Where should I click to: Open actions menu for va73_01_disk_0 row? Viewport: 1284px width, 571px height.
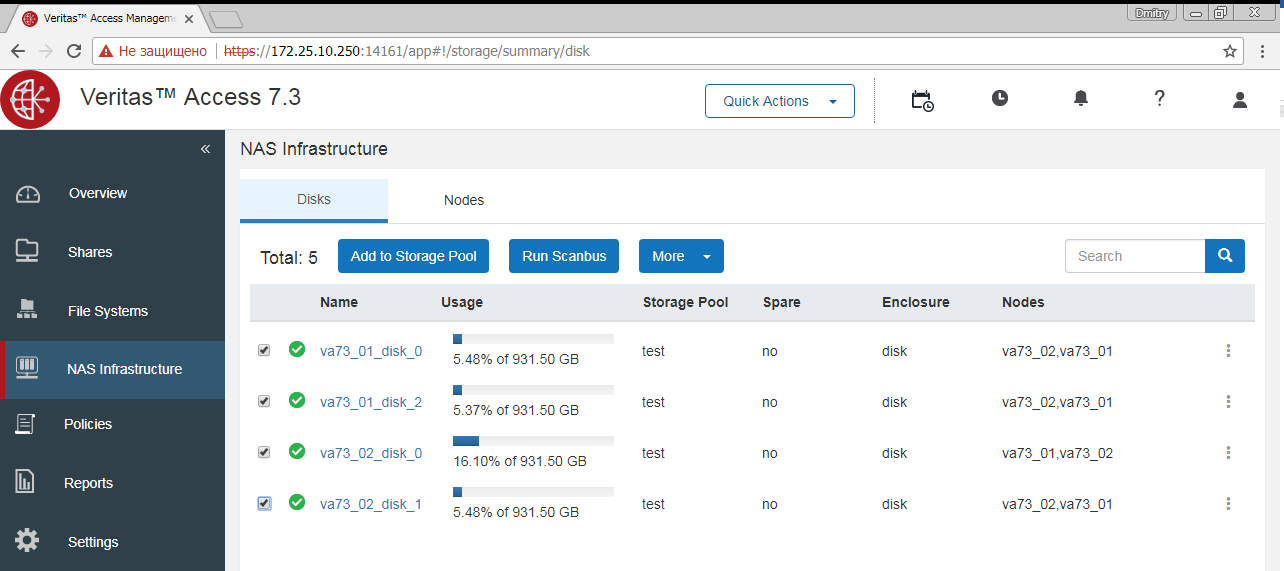[1228, 351]
